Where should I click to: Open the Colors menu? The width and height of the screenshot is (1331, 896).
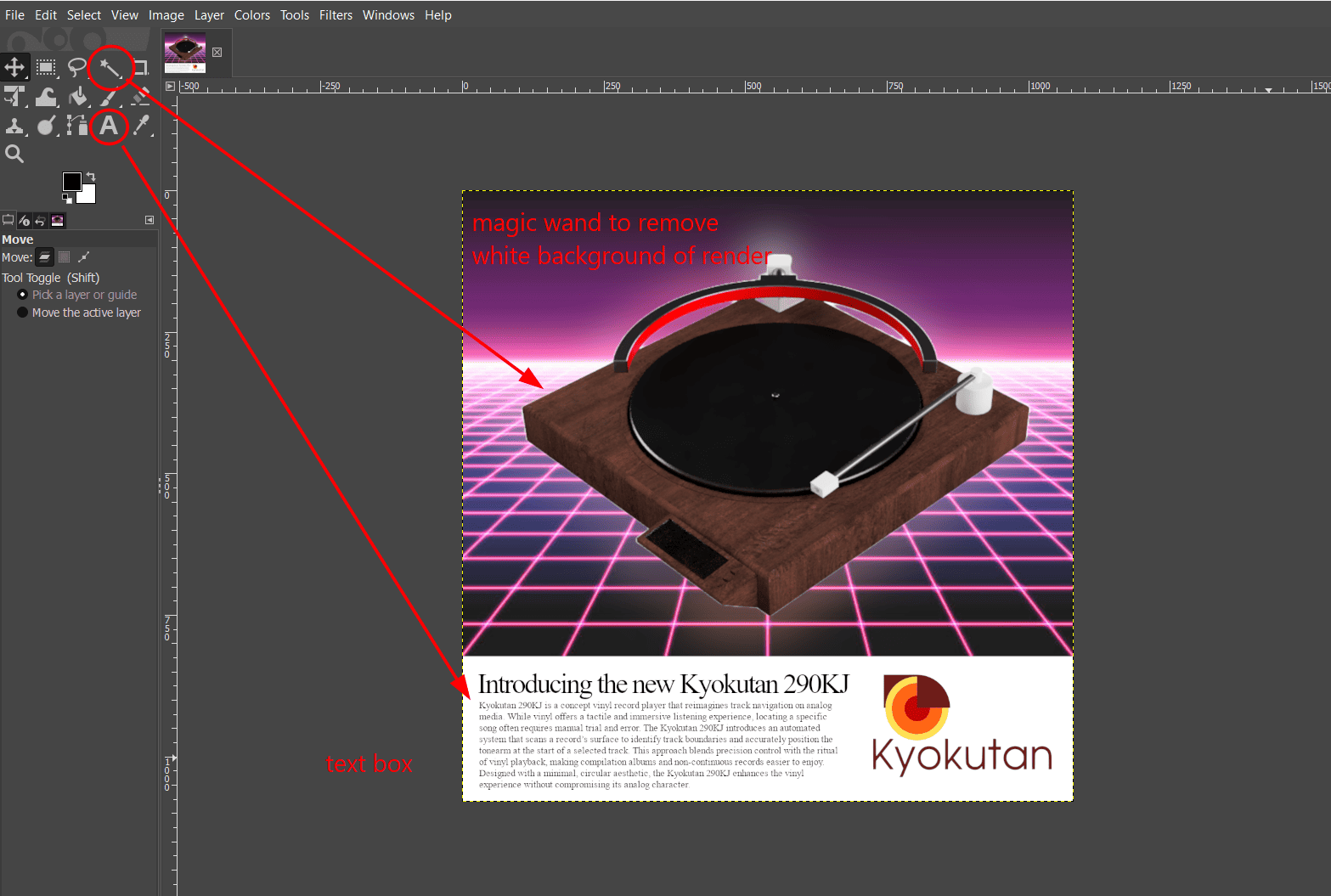(251, 14)
